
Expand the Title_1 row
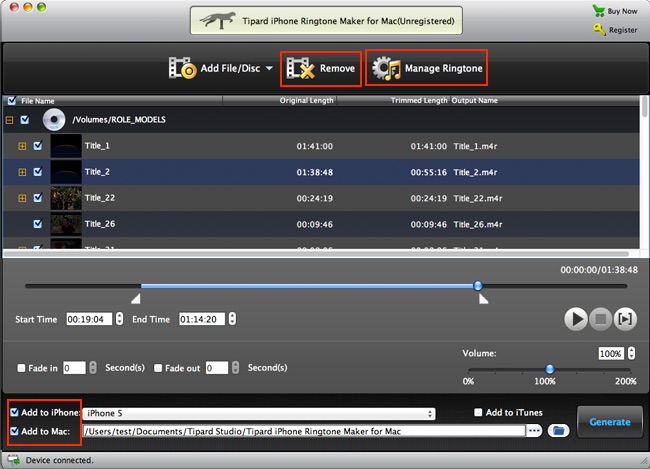coord(22,146)
